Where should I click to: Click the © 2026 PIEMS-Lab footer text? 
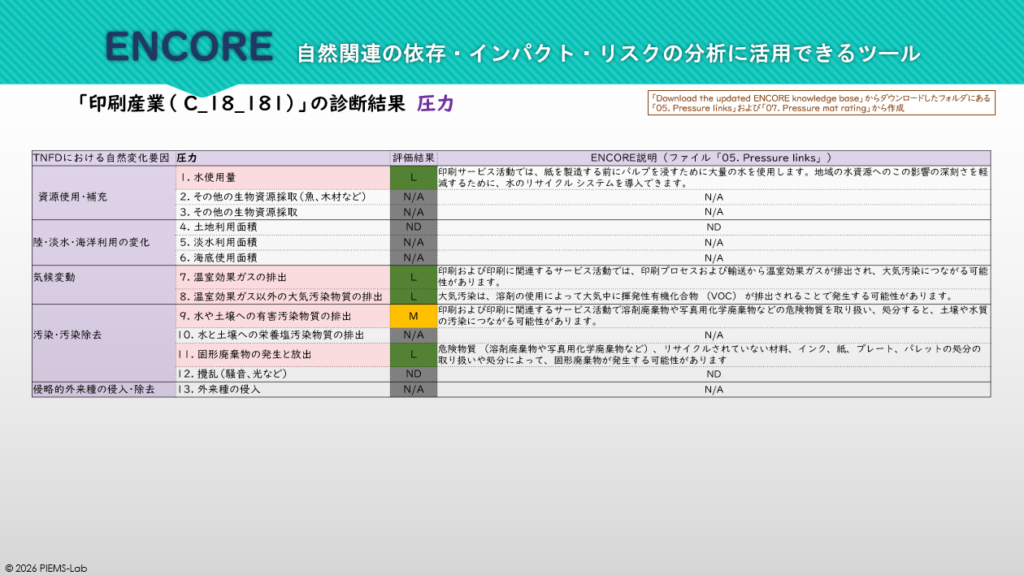pyautogui.click(x=50, y=567)
